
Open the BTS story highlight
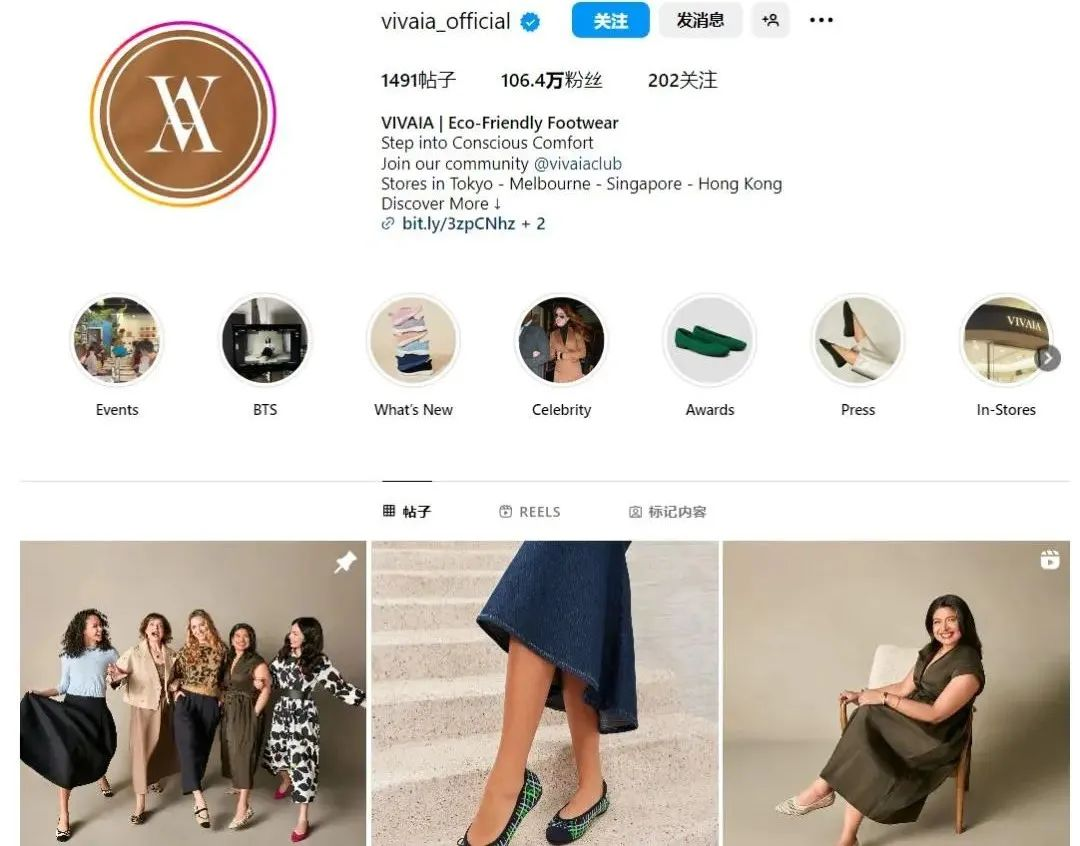(x=265, y=340)
